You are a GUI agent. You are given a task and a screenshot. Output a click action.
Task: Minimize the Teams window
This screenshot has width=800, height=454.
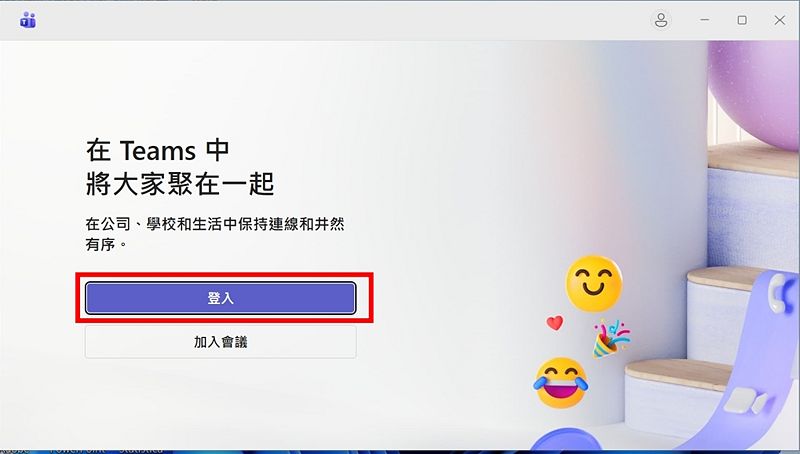coord(705,20)
